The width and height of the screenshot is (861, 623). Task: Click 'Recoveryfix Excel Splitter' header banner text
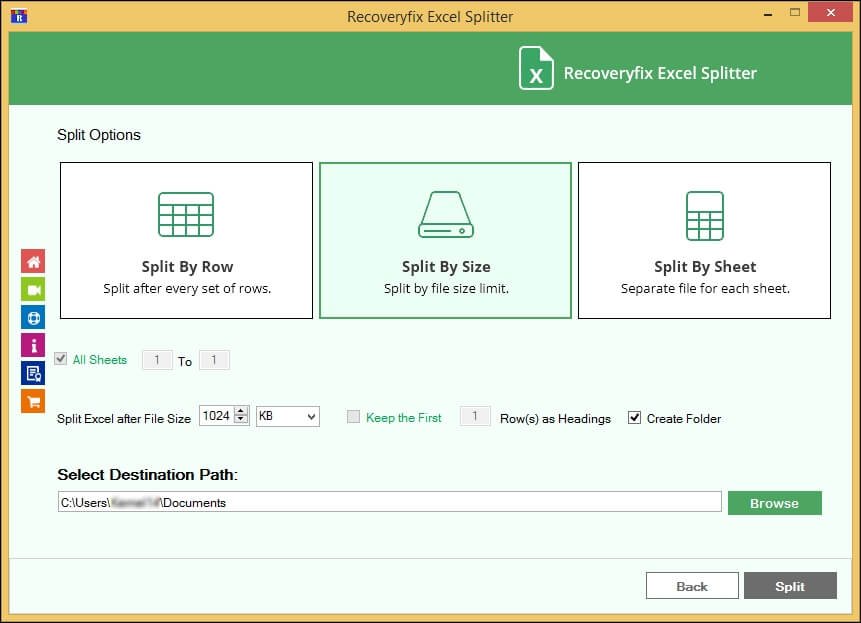click(660, 73)
